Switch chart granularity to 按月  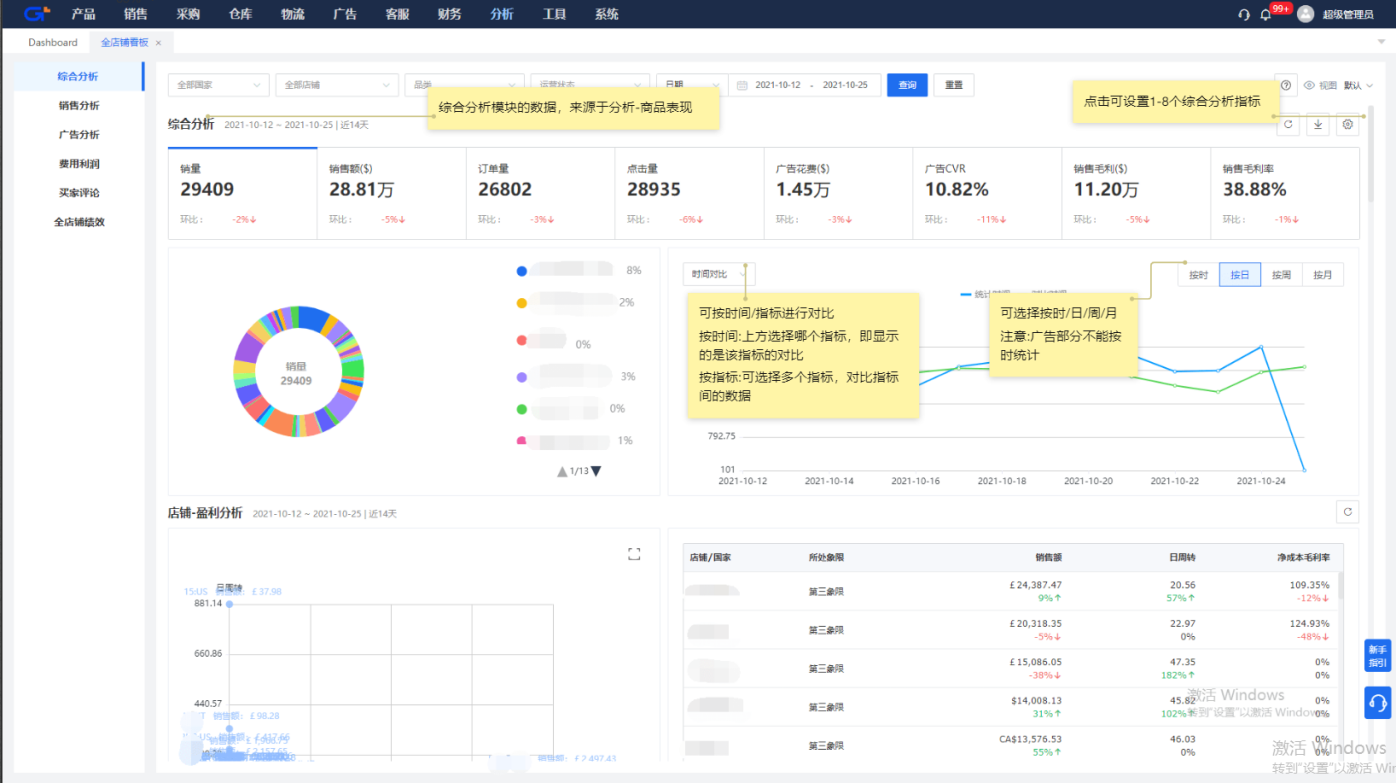click(x=1322, y=275)
